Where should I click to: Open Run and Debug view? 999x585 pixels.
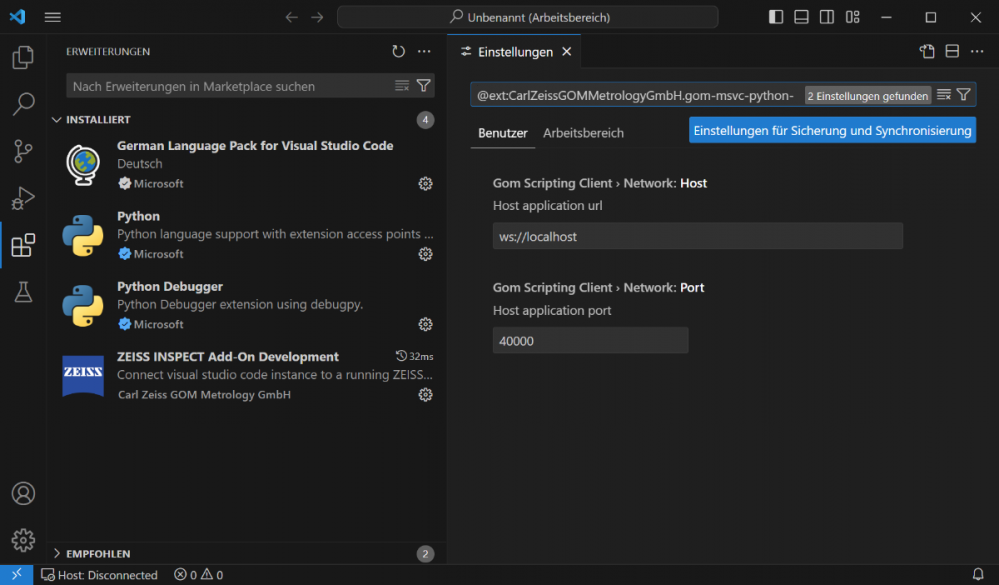[x=23, y=198]
